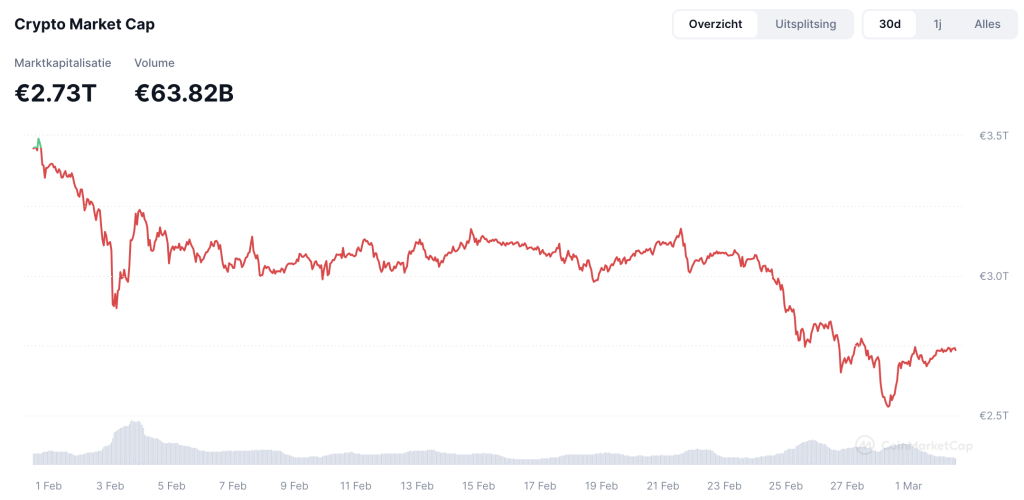Click the €3.5T y-axis label
The width and height of the screenshot is (1024, 500).
(x=993, y=136)
